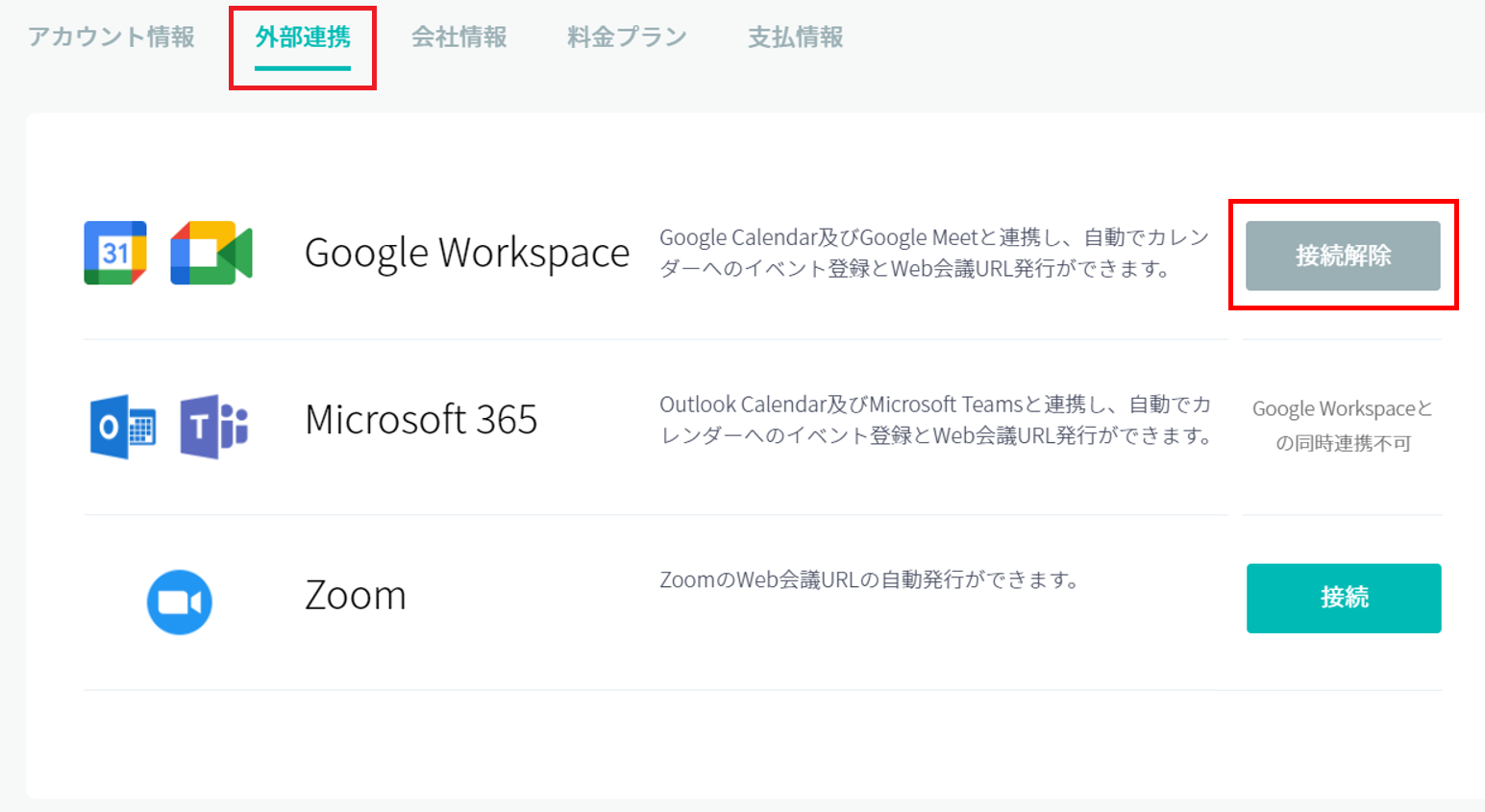Screen dimensions: 1485x812
Task: Click 接続解除 for Google Workspace
Action: [1343, 256]
